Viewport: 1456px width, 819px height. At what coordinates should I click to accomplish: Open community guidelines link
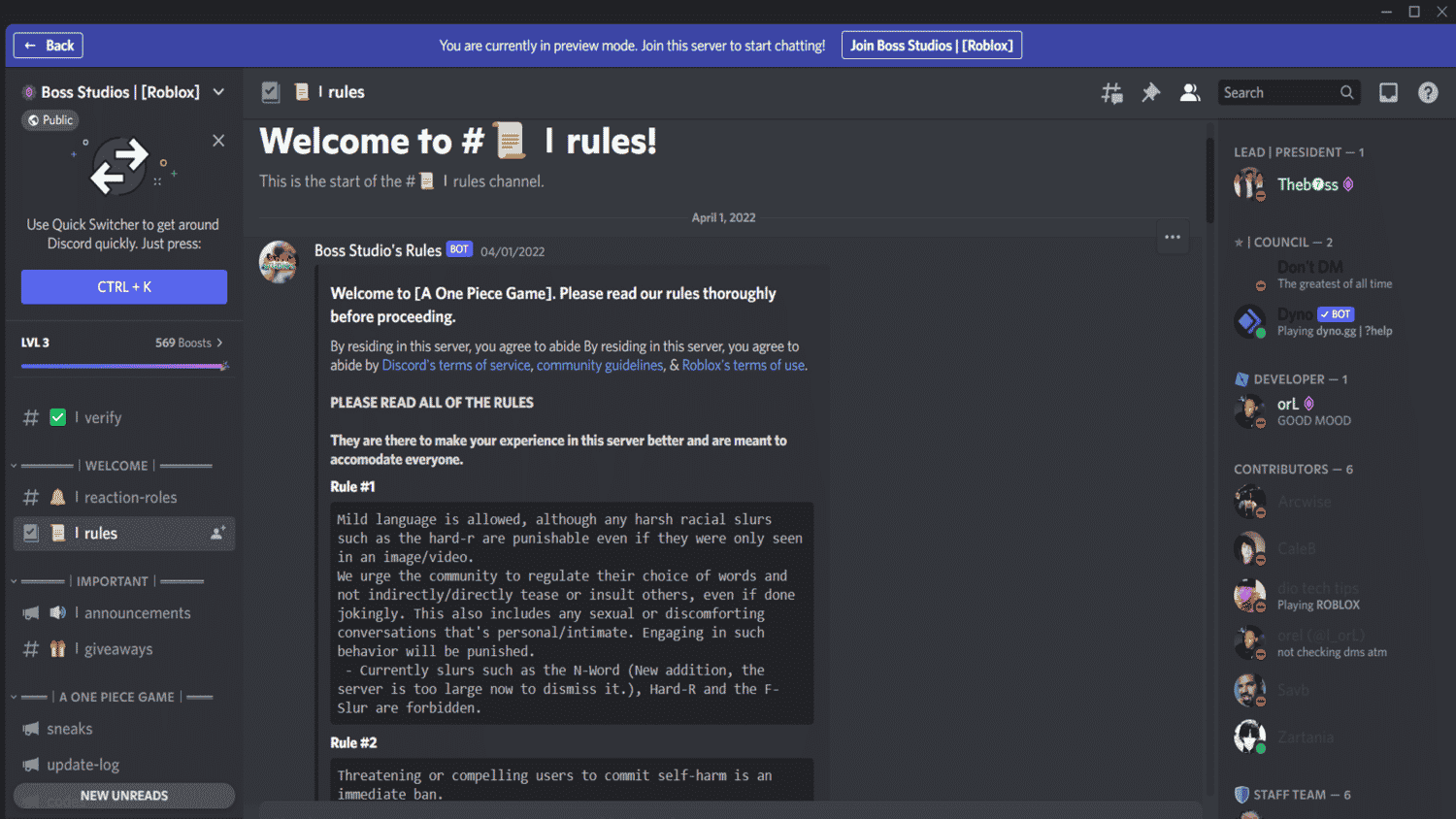(x=600, y=366)
